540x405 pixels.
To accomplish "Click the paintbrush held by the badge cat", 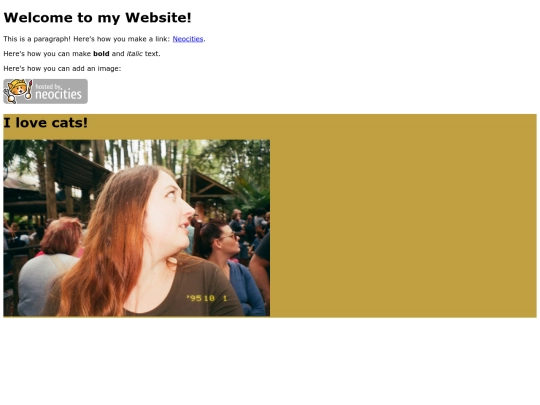I will (29, 90).
